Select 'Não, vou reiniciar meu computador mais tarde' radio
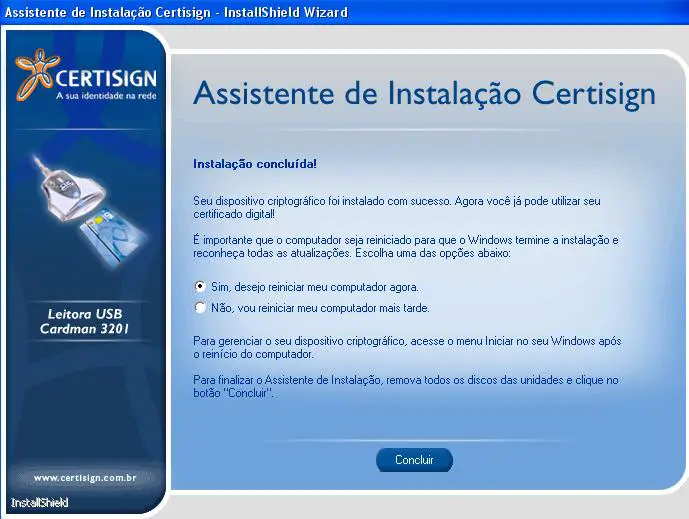Viewport: 689px width, 519px height. 200,308
